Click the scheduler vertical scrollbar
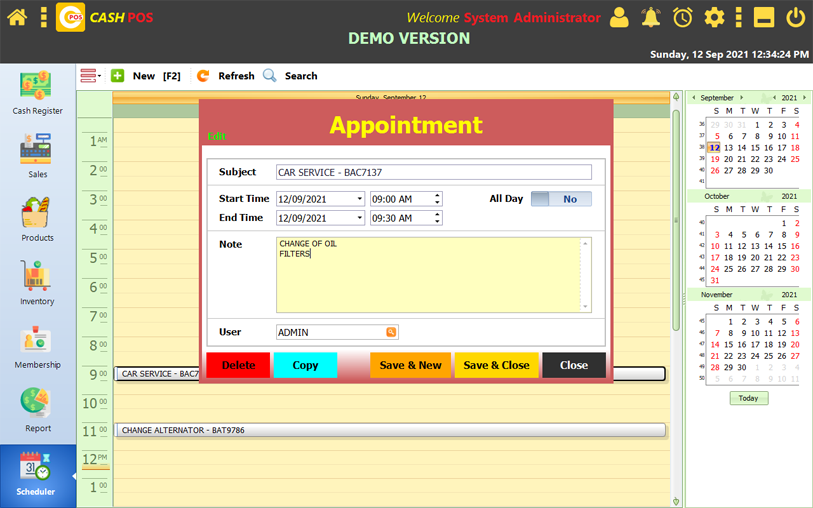 tap(676, 220)
